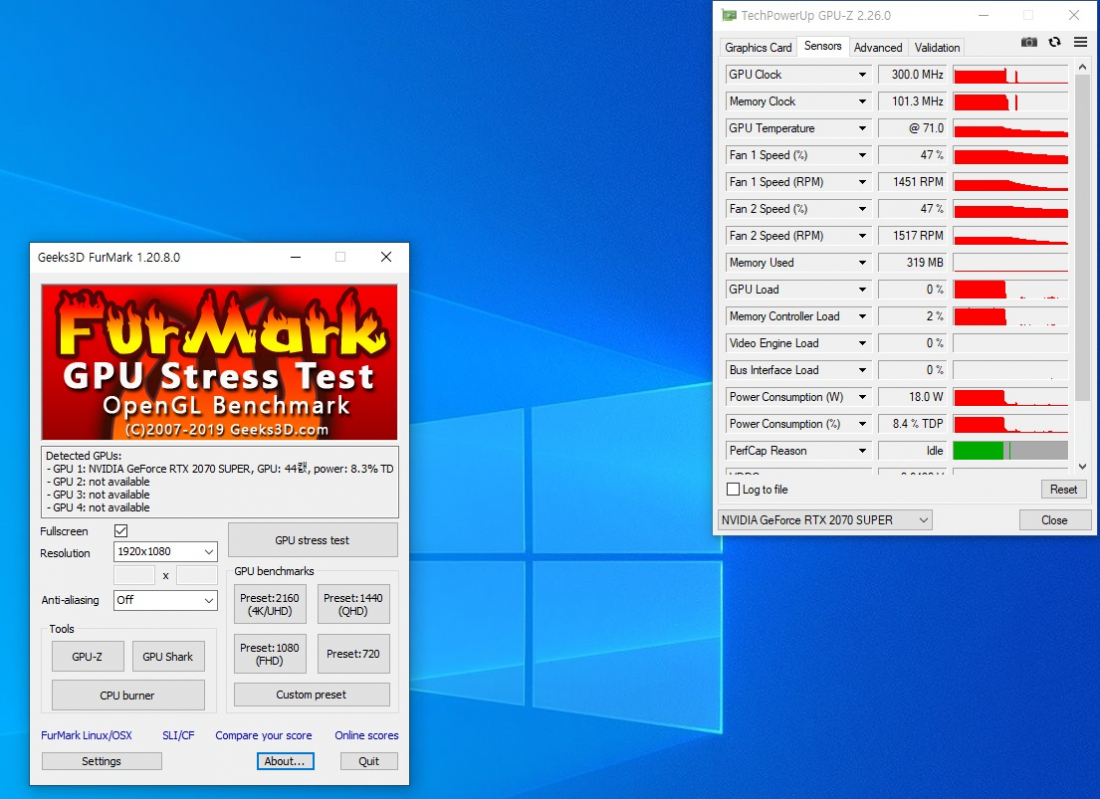The image size is (1100, 799).
Task: Follow the Compare your score link
Action: (x=264, y=735)
